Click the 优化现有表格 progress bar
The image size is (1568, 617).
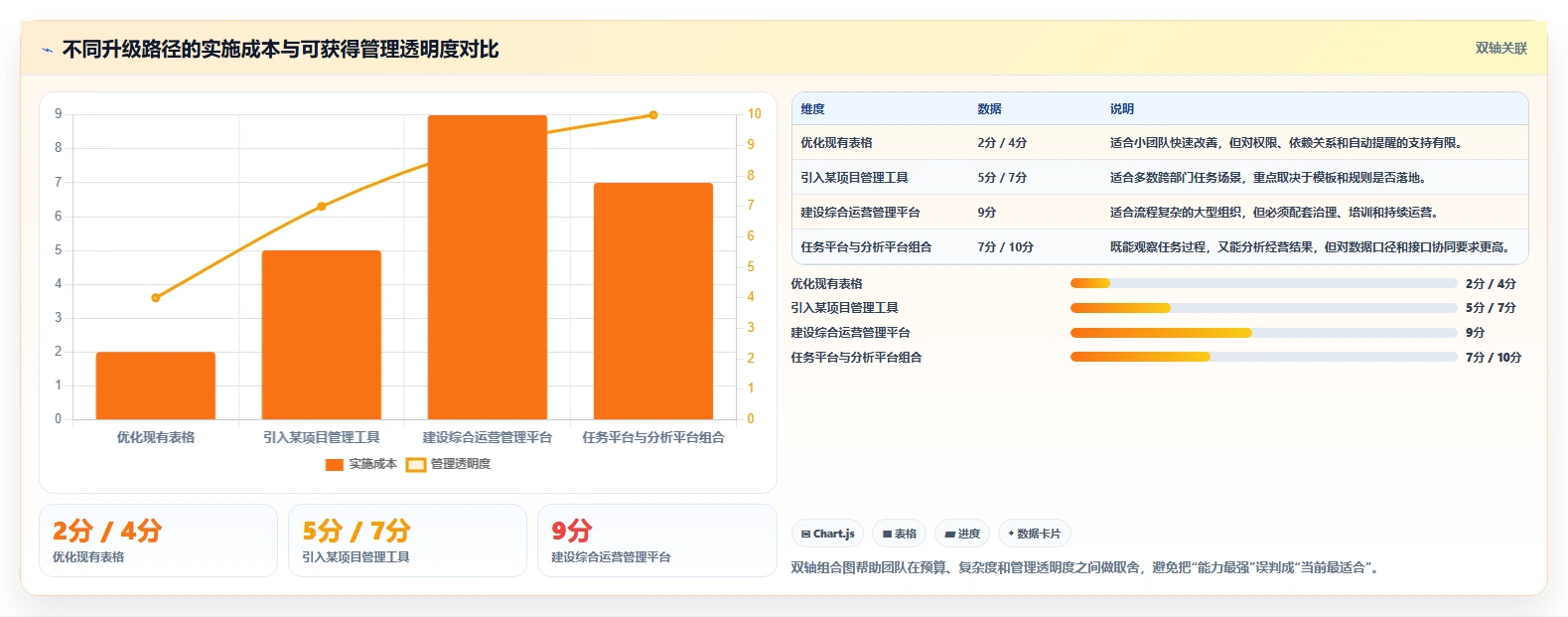click(x=1263, y=283)
